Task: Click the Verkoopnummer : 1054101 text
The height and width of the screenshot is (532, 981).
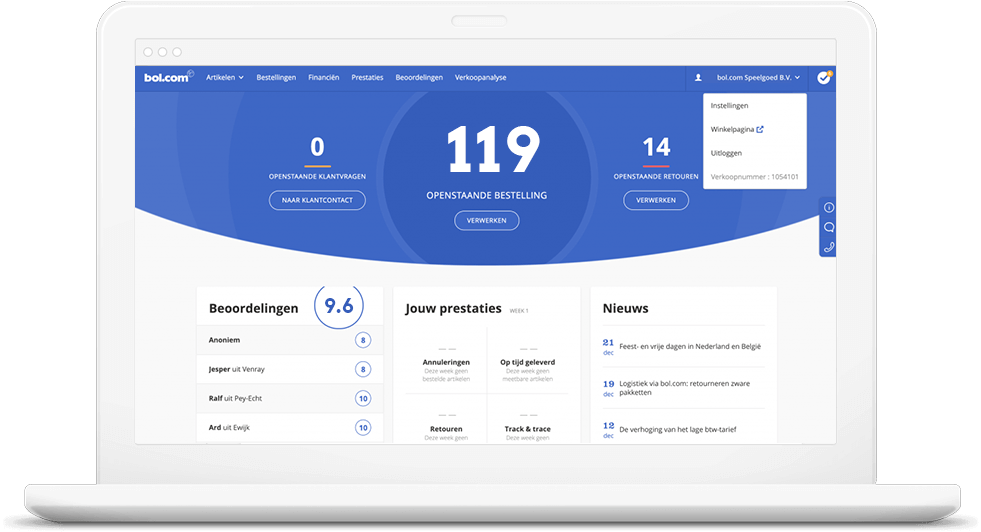Action: (x=755, y=177)
